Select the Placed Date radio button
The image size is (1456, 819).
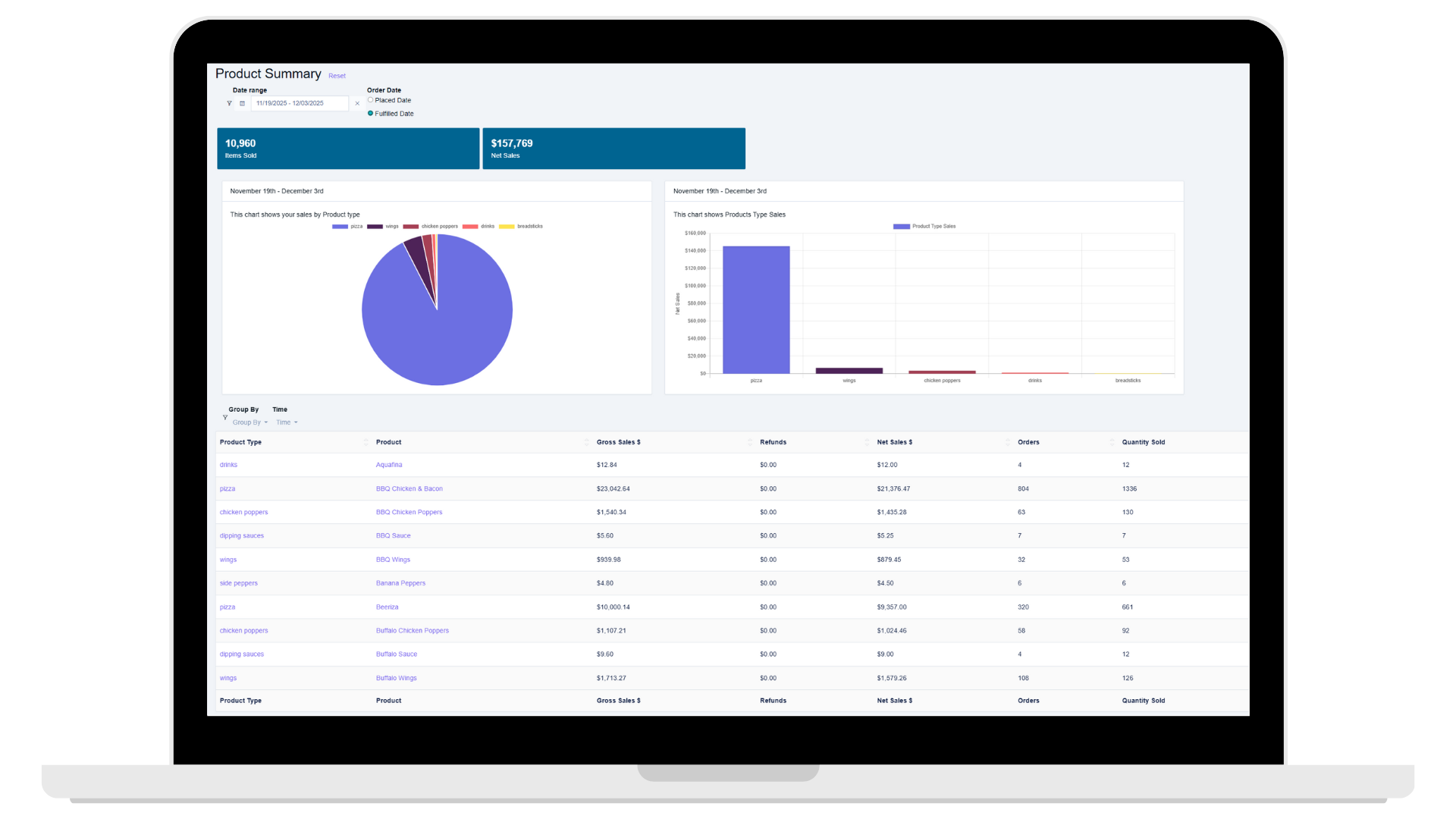click(x=370, y=100)
